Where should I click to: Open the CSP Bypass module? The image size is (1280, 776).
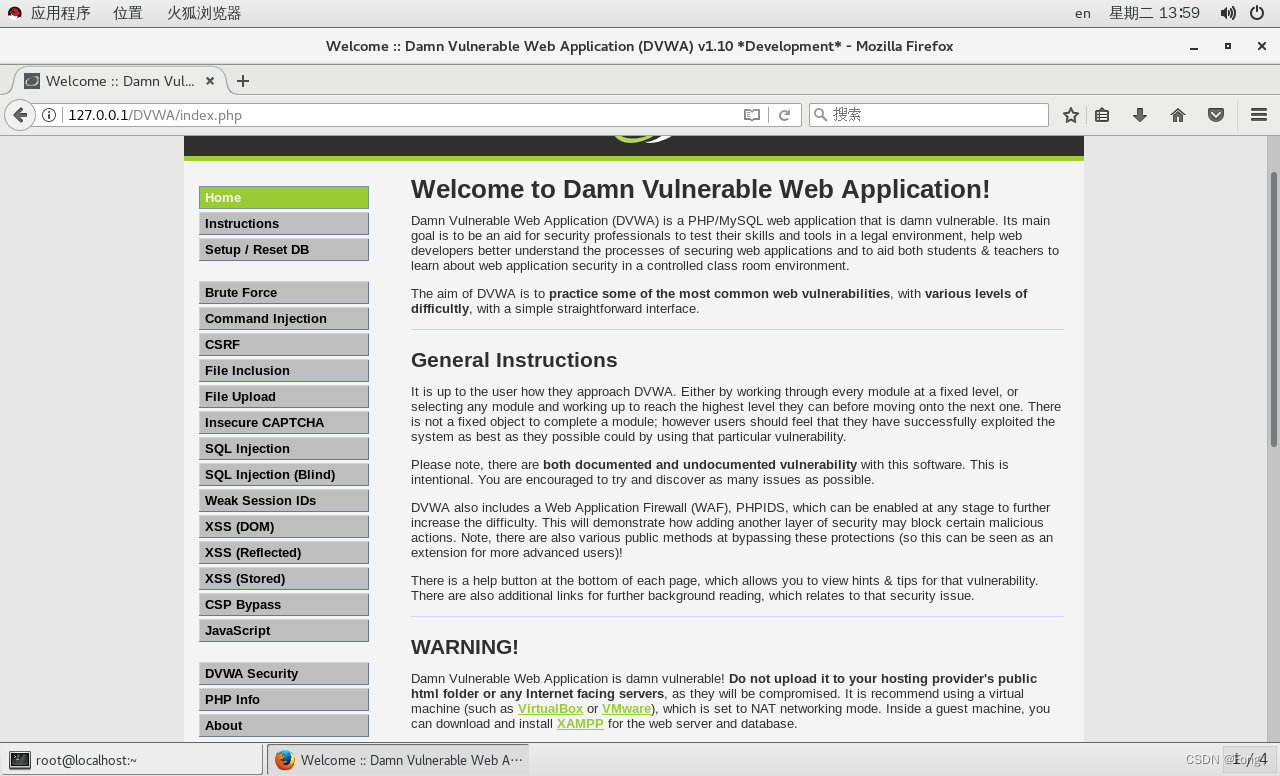point(284,605)
